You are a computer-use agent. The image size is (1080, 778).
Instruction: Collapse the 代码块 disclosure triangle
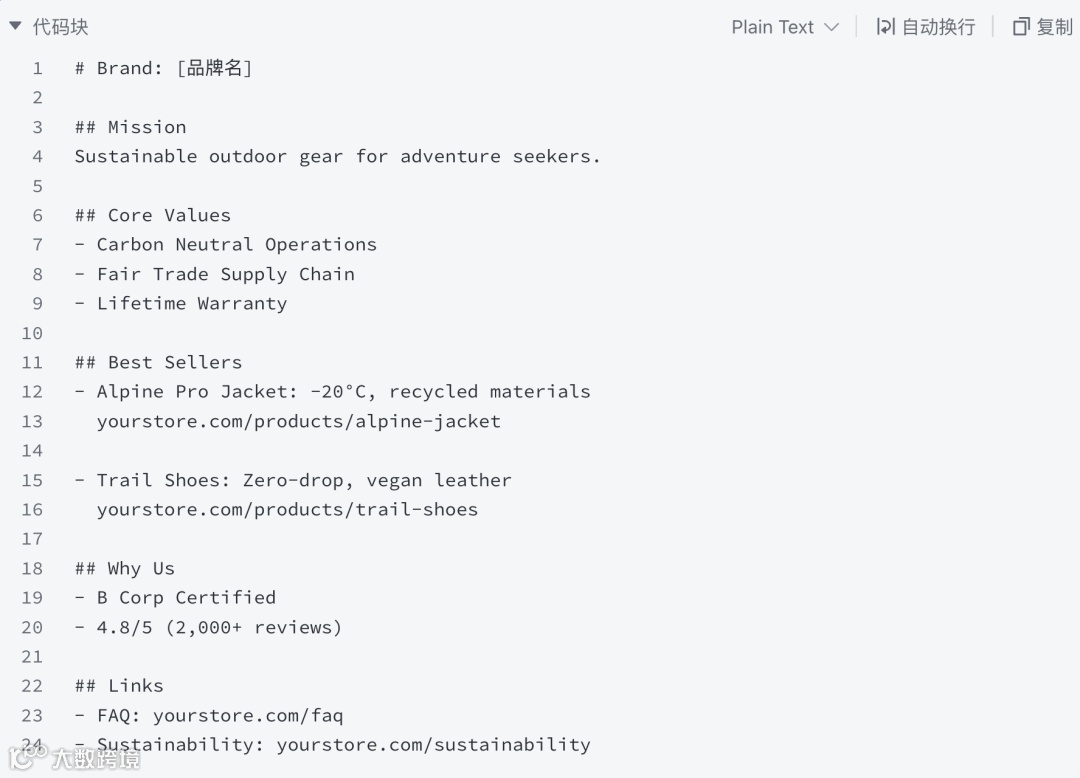point(15,26)
